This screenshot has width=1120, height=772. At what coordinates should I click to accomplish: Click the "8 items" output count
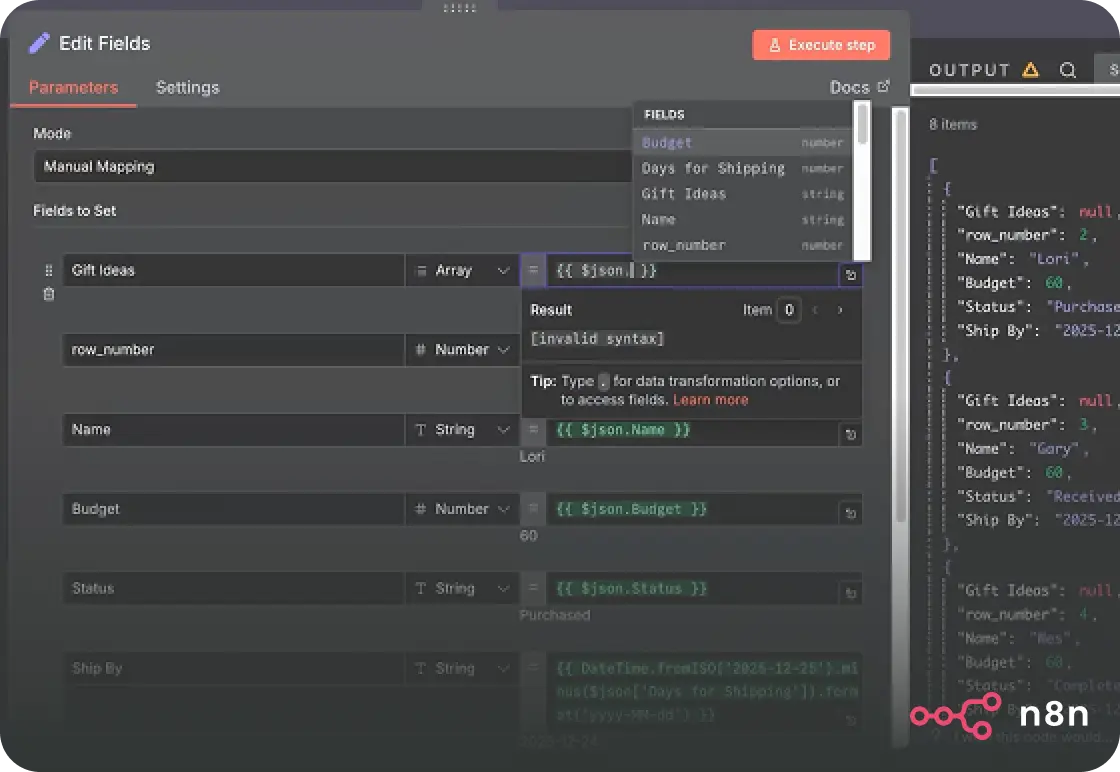click(952, 124)
